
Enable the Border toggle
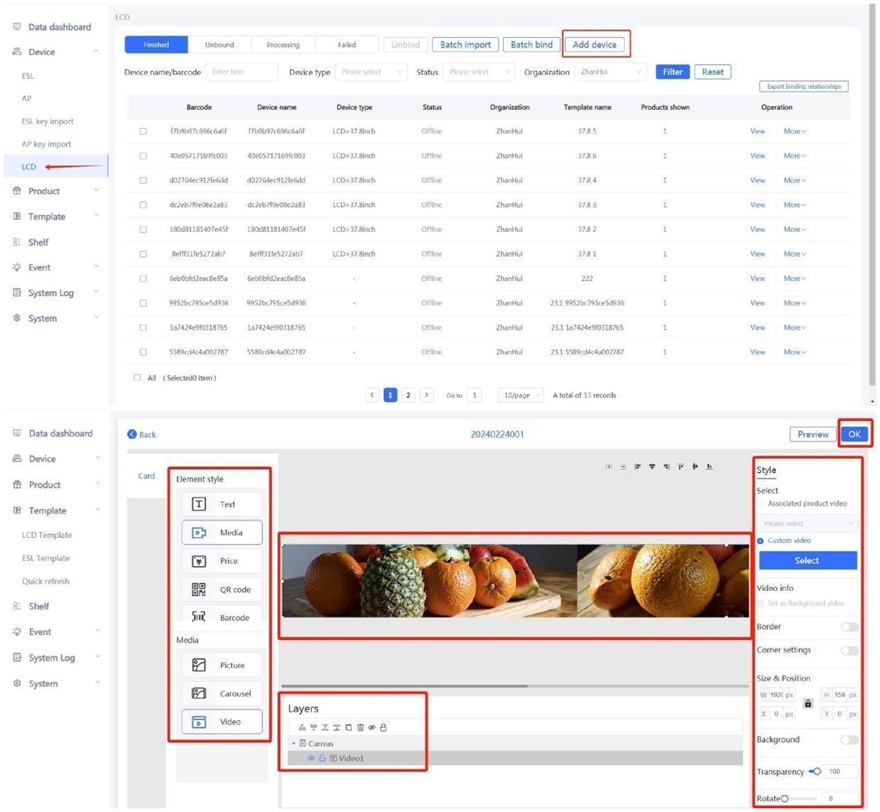[x=848, y=627]
